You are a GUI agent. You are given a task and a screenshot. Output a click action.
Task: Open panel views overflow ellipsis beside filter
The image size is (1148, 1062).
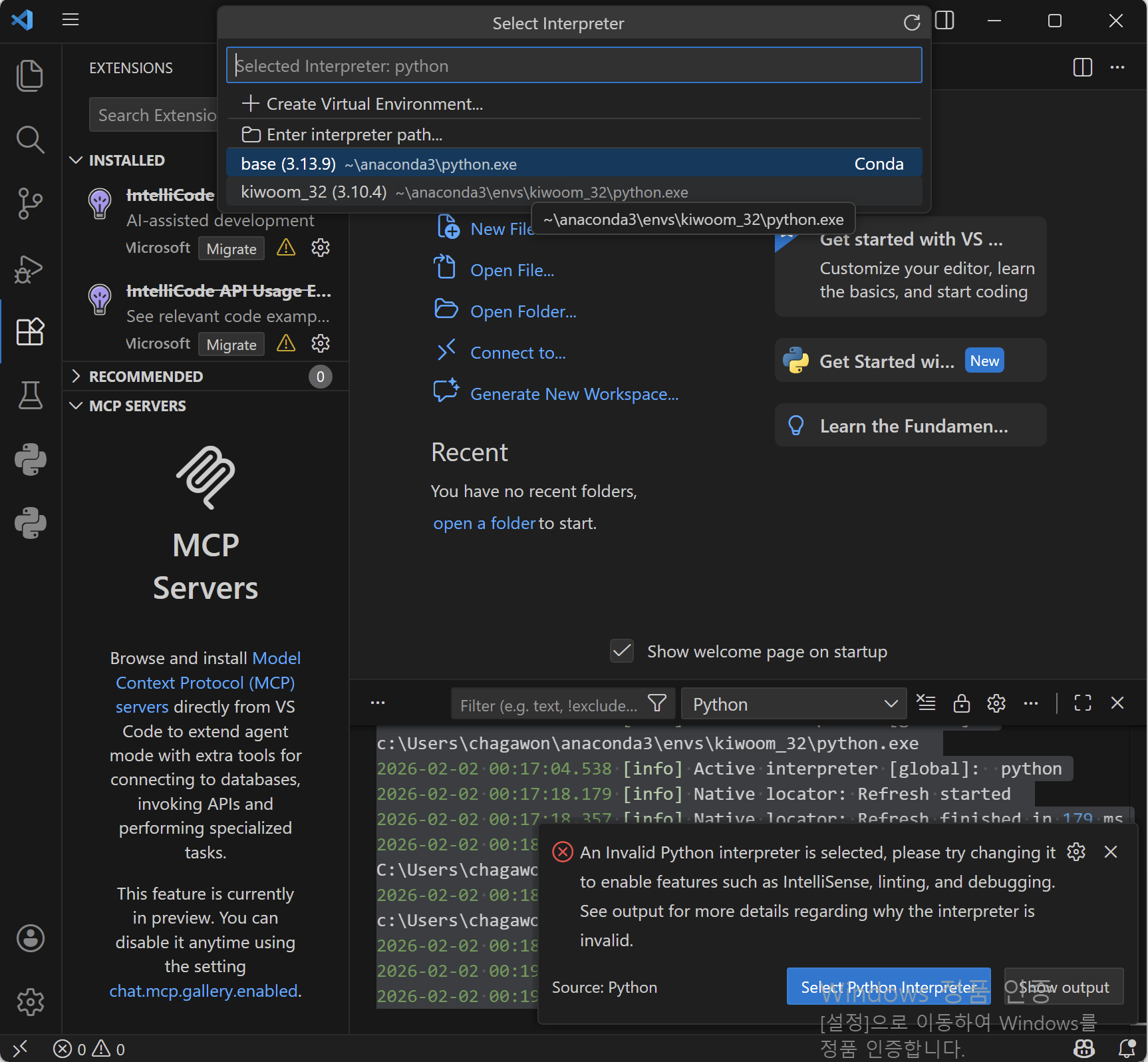[x=378, y=703]
